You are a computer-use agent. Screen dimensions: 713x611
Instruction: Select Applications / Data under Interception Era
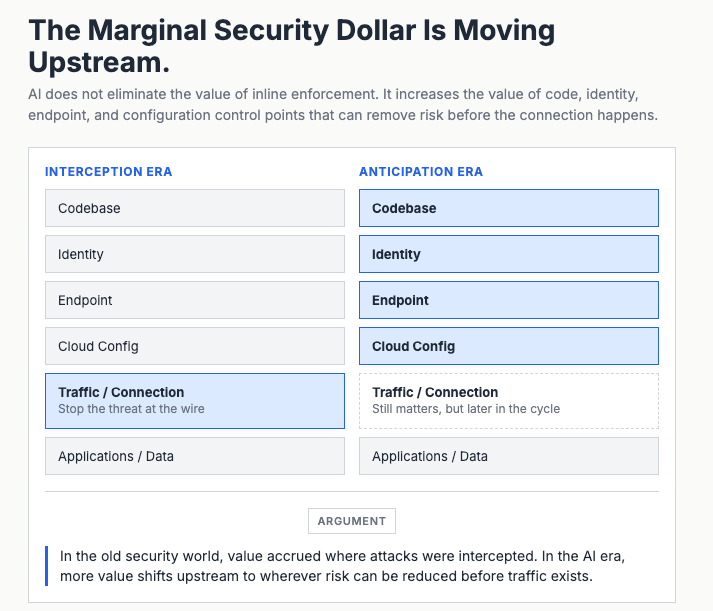[x=195, y=456]
